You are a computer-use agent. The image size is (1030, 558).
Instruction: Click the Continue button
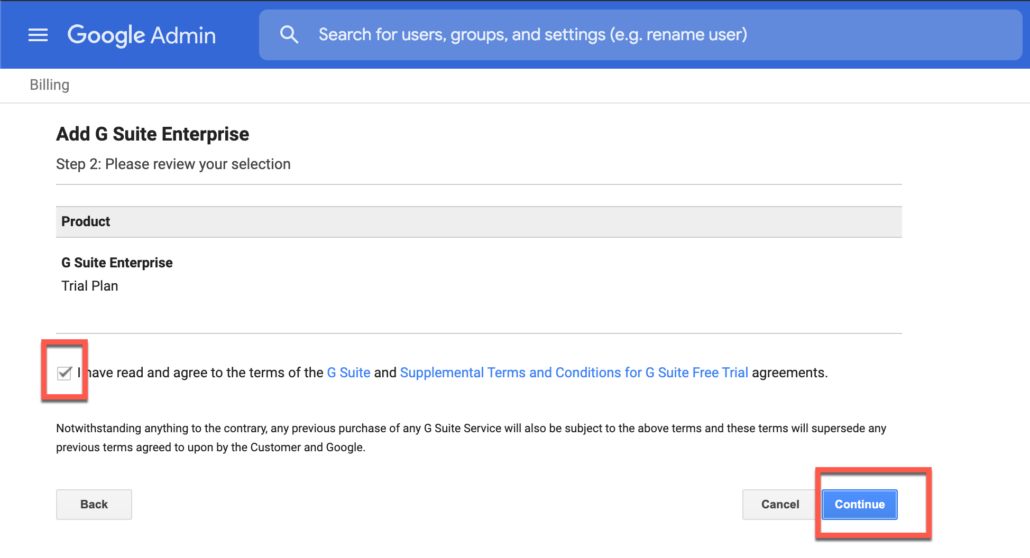859,504
